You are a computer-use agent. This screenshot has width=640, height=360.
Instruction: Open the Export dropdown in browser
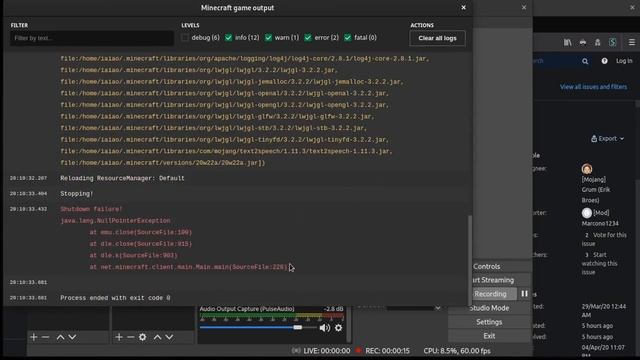tap(607, 139)
